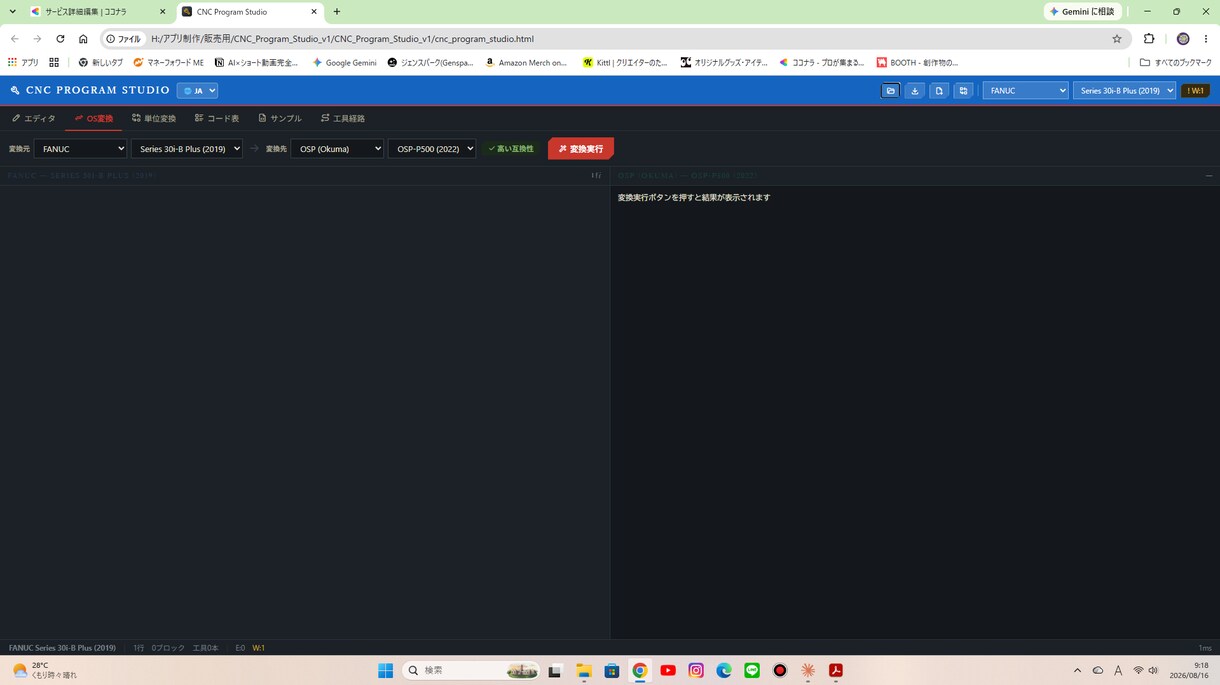Switch to the 工具経路 tab
This screenshot has width=1220, height=685.
[343, 118]
